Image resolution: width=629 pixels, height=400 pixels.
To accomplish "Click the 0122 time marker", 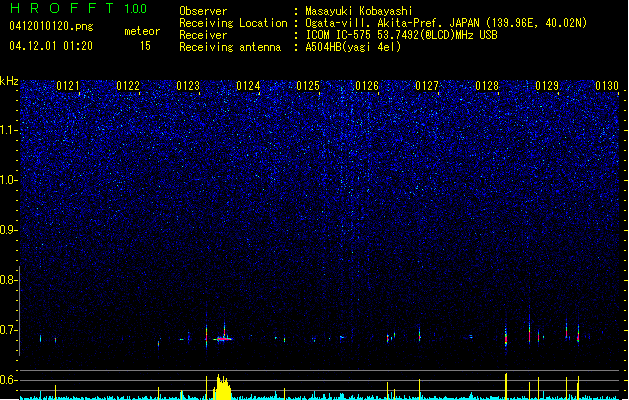I will pos(128,86).
